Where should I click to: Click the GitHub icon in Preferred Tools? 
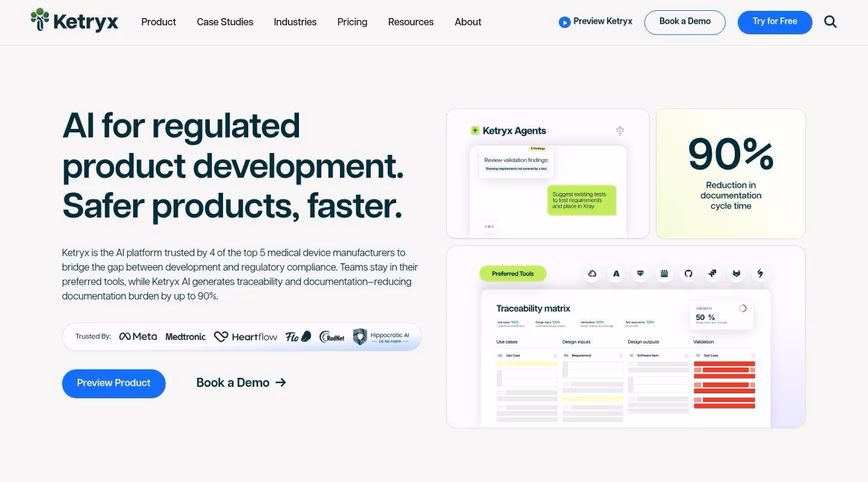[688, 273]
